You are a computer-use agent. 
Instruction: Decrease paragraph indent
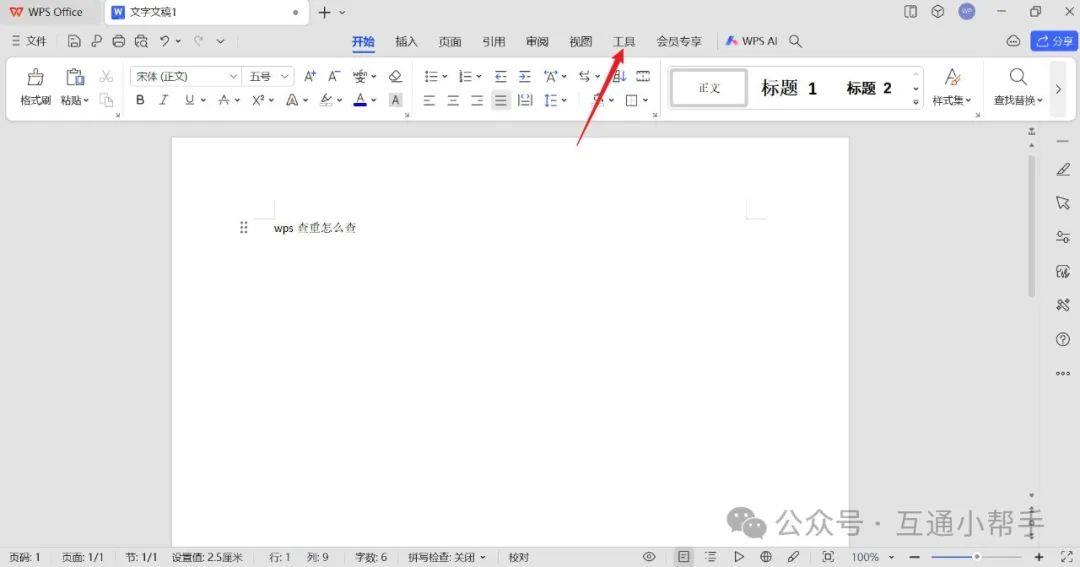click(x=501, y=76)
